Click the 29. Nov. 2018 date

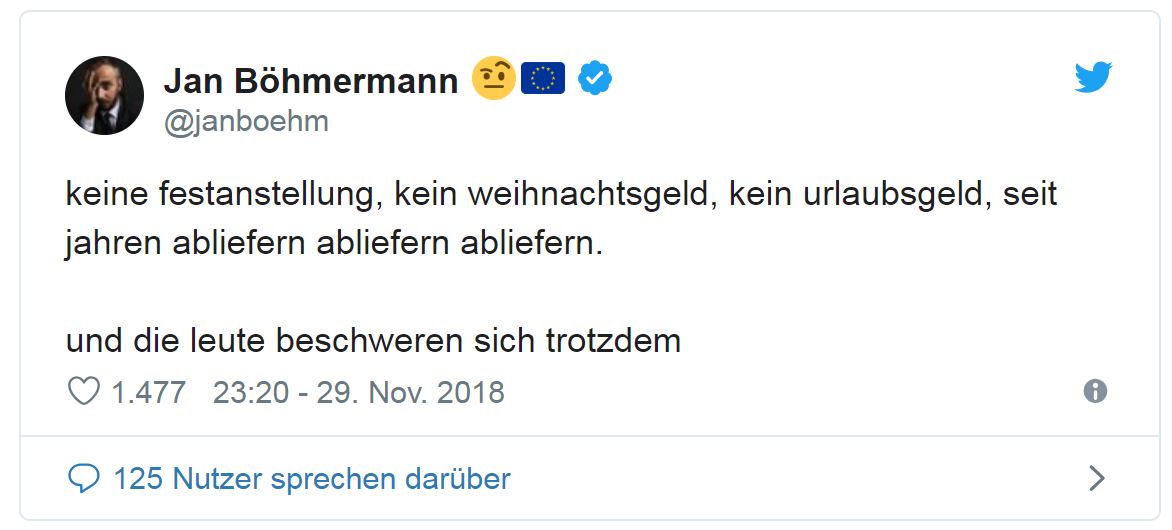pyautogui.click(x=411, y=391)
